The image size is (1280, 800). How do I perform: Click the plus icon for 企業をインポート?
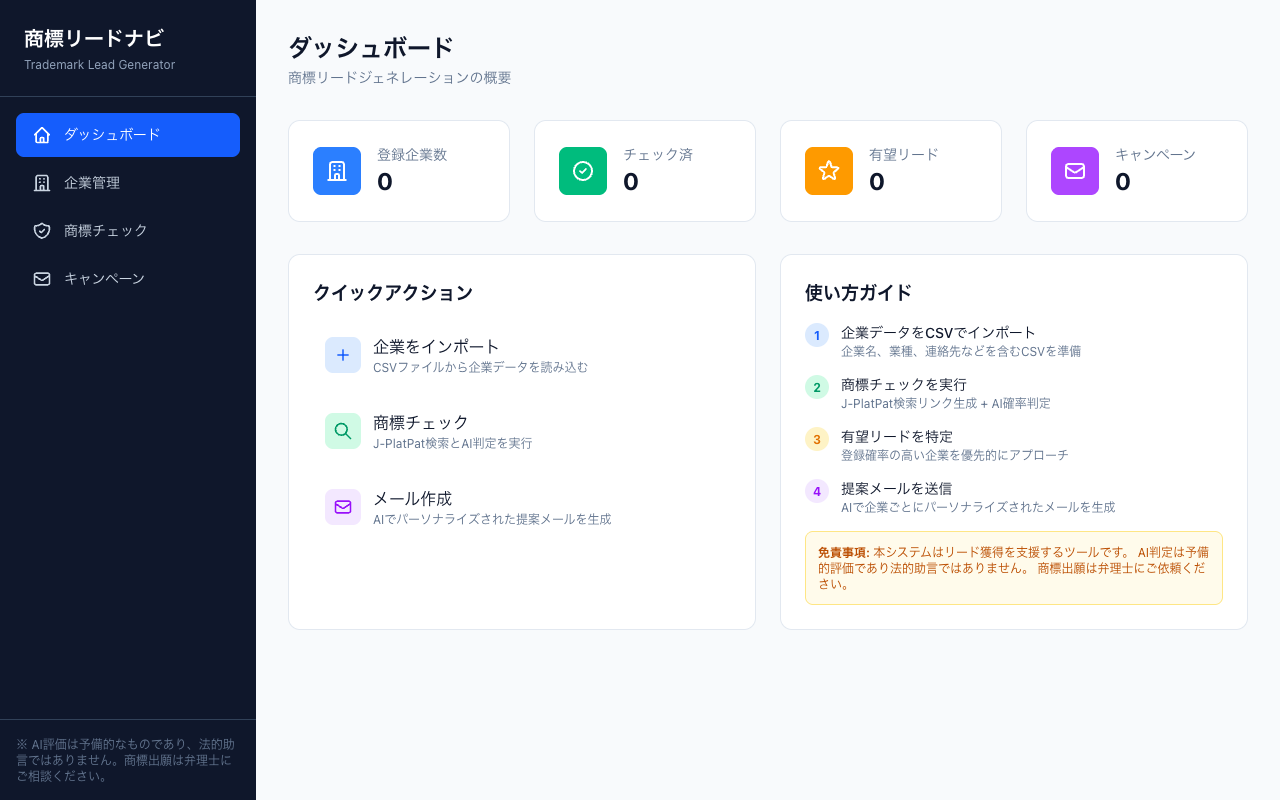tap(343, 355)
